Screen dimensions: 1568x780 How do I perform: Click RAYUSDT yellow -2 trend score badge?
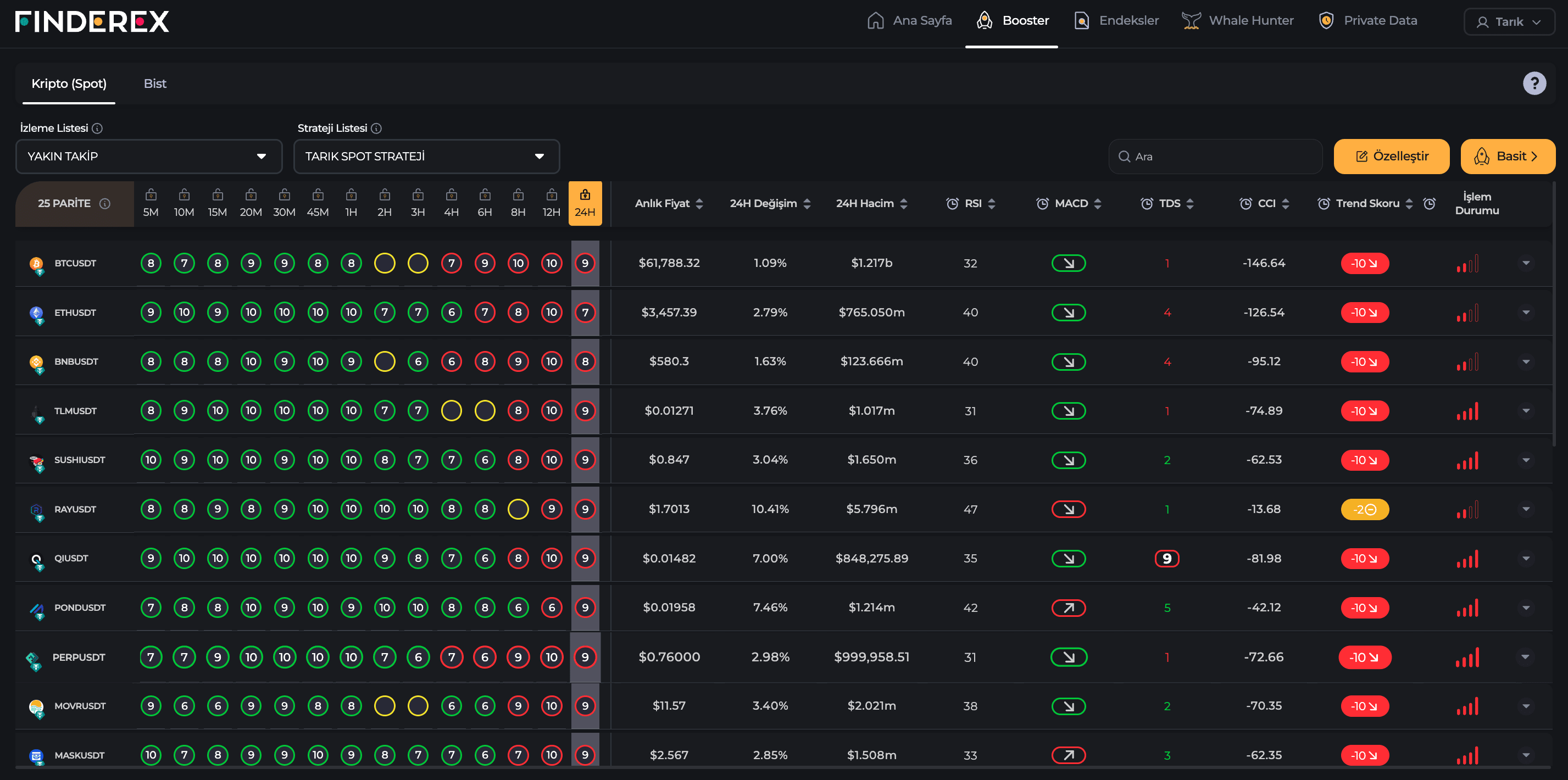[x=1364, y=510]
